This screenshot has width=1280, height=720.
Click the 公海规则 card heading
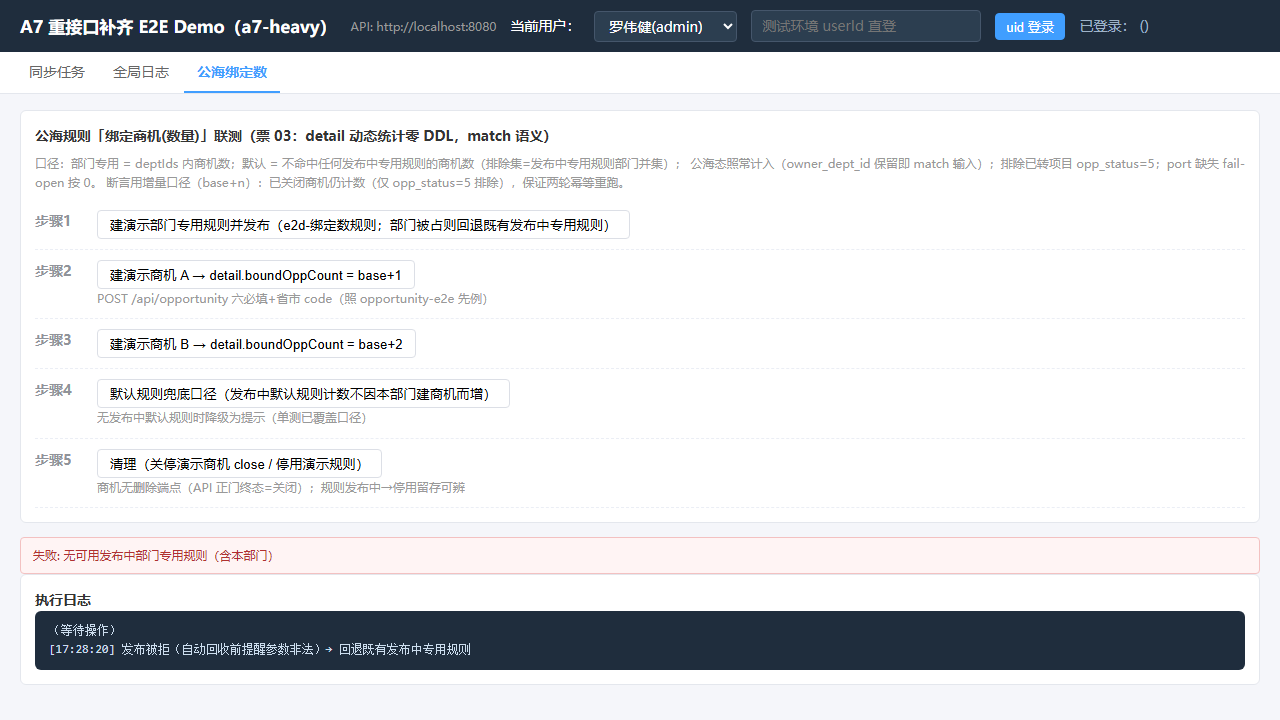292,136
